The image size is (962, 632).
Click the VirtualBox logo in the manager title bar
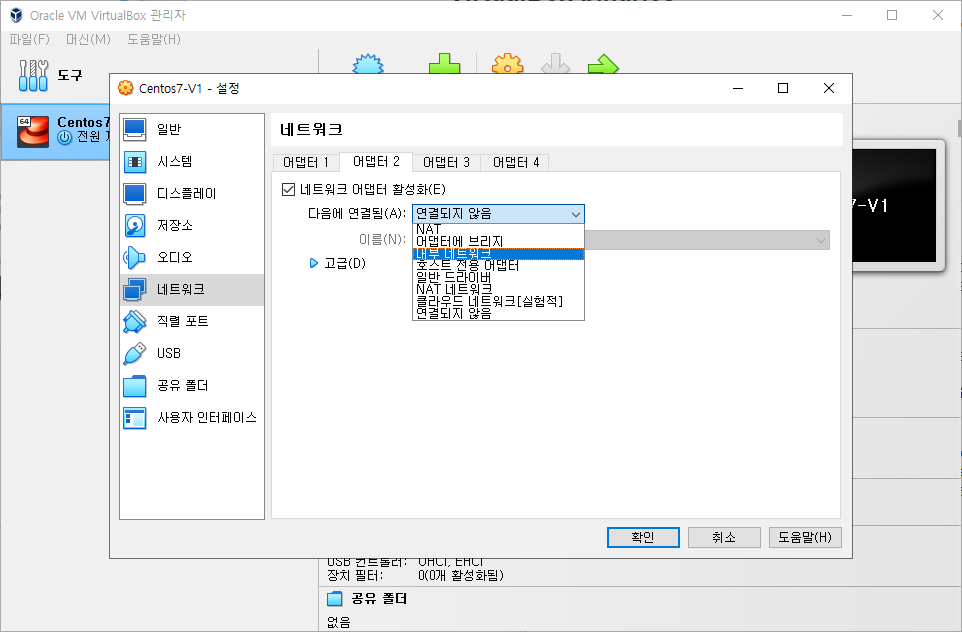(x=17, y=15)
